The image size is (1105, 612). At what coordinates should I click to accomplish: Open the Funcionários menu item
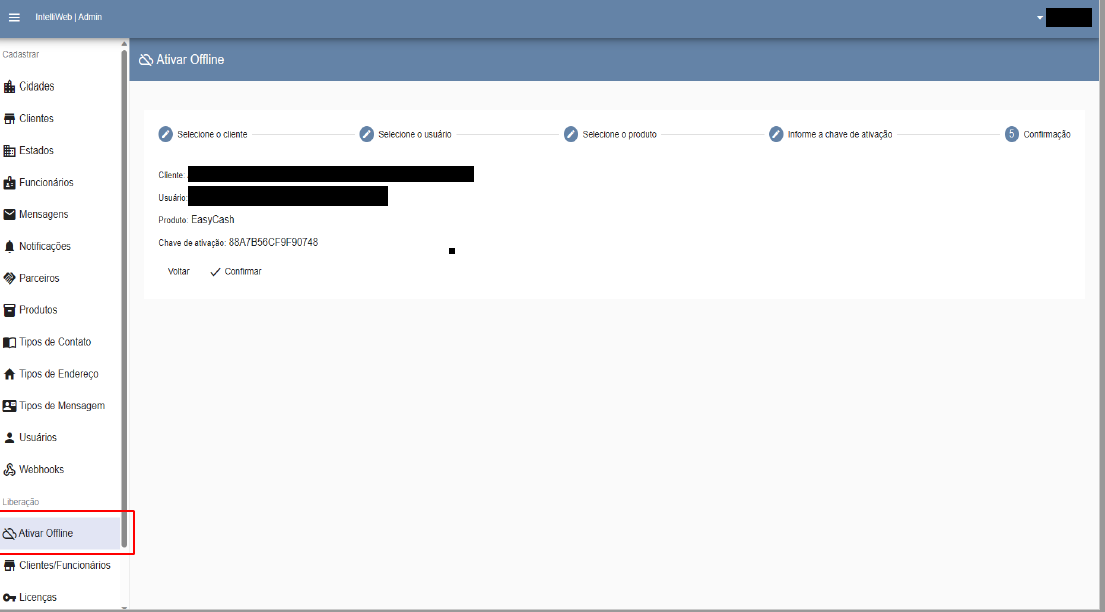46,183
